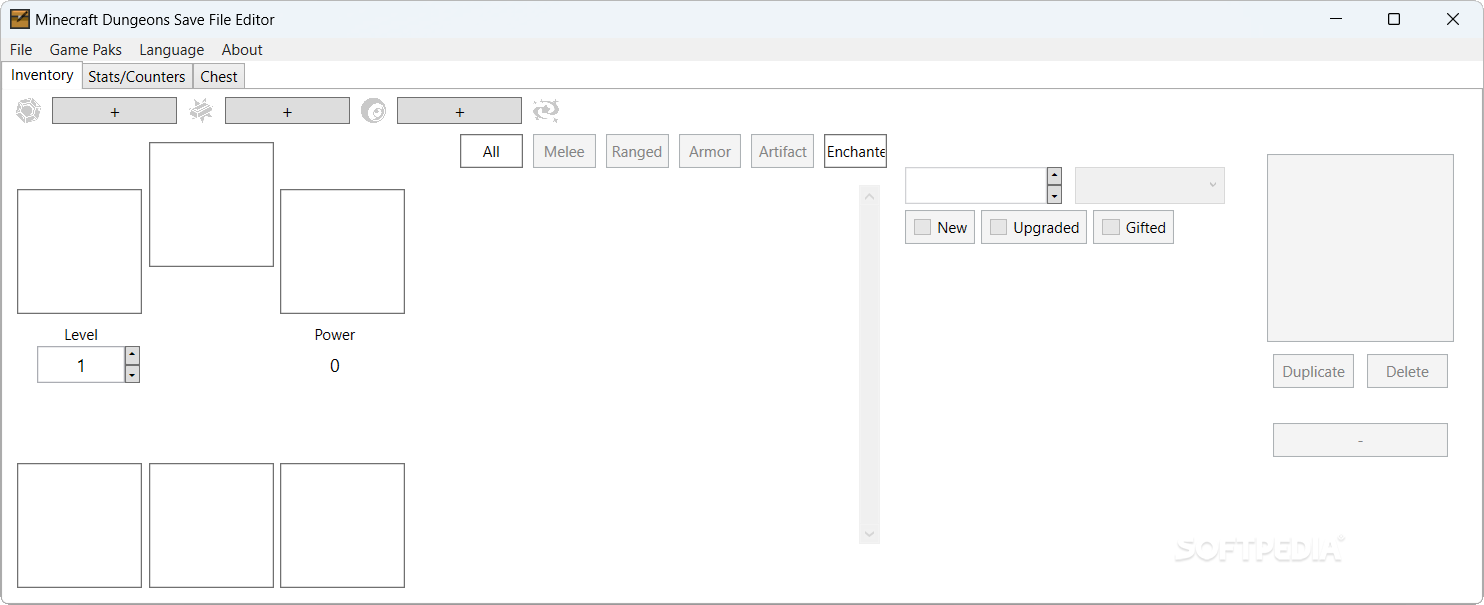Select the bottom-left artifact slot
This screenshot has width=1484, height=605.
pos(79,525)
